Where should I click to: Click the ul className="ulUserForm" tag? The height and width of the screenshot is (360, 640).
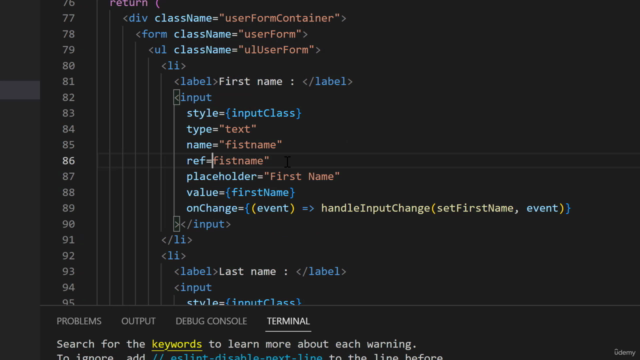[x=234, y=50]
